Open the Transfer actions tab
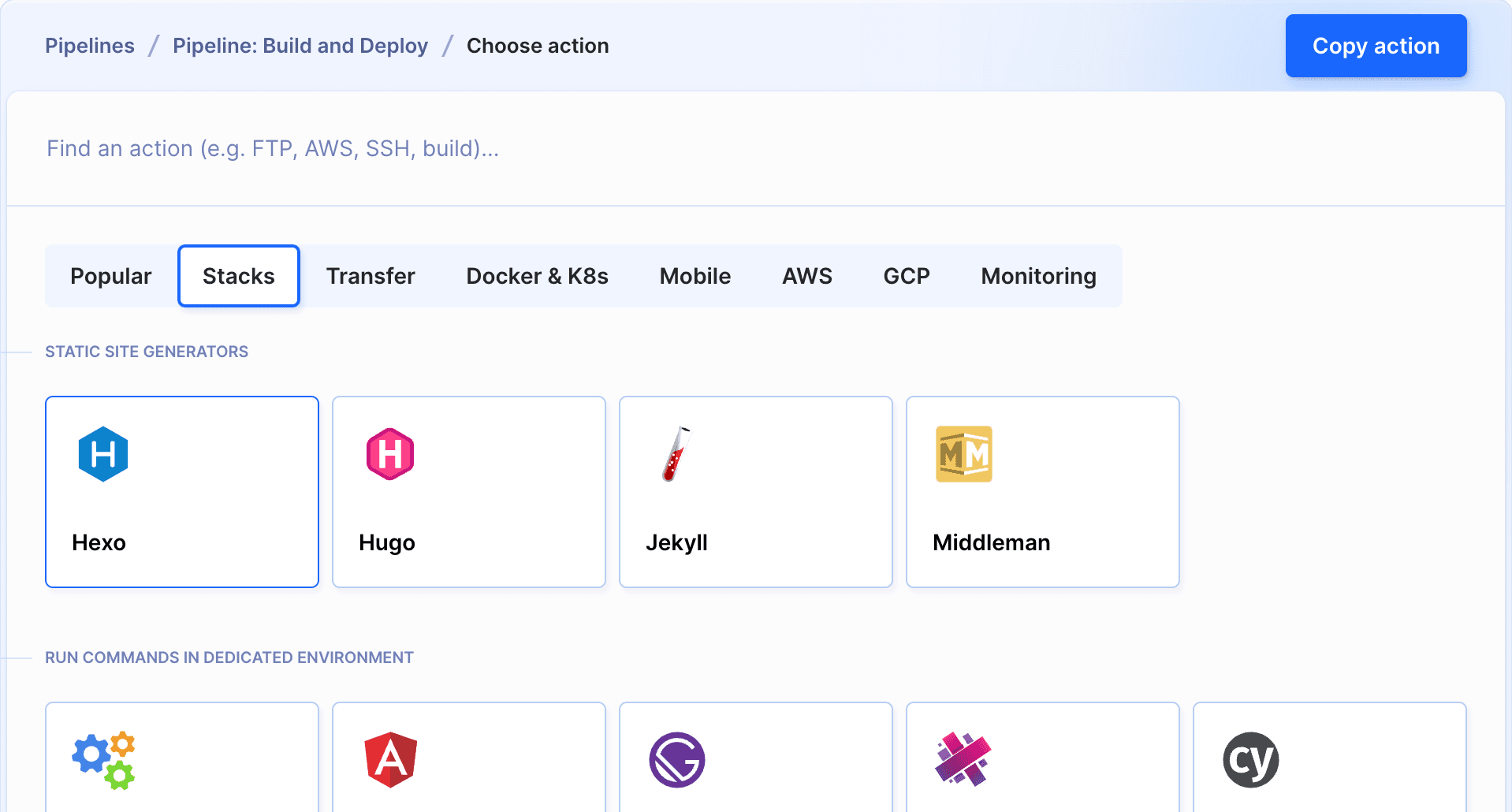 pos(370,276)
